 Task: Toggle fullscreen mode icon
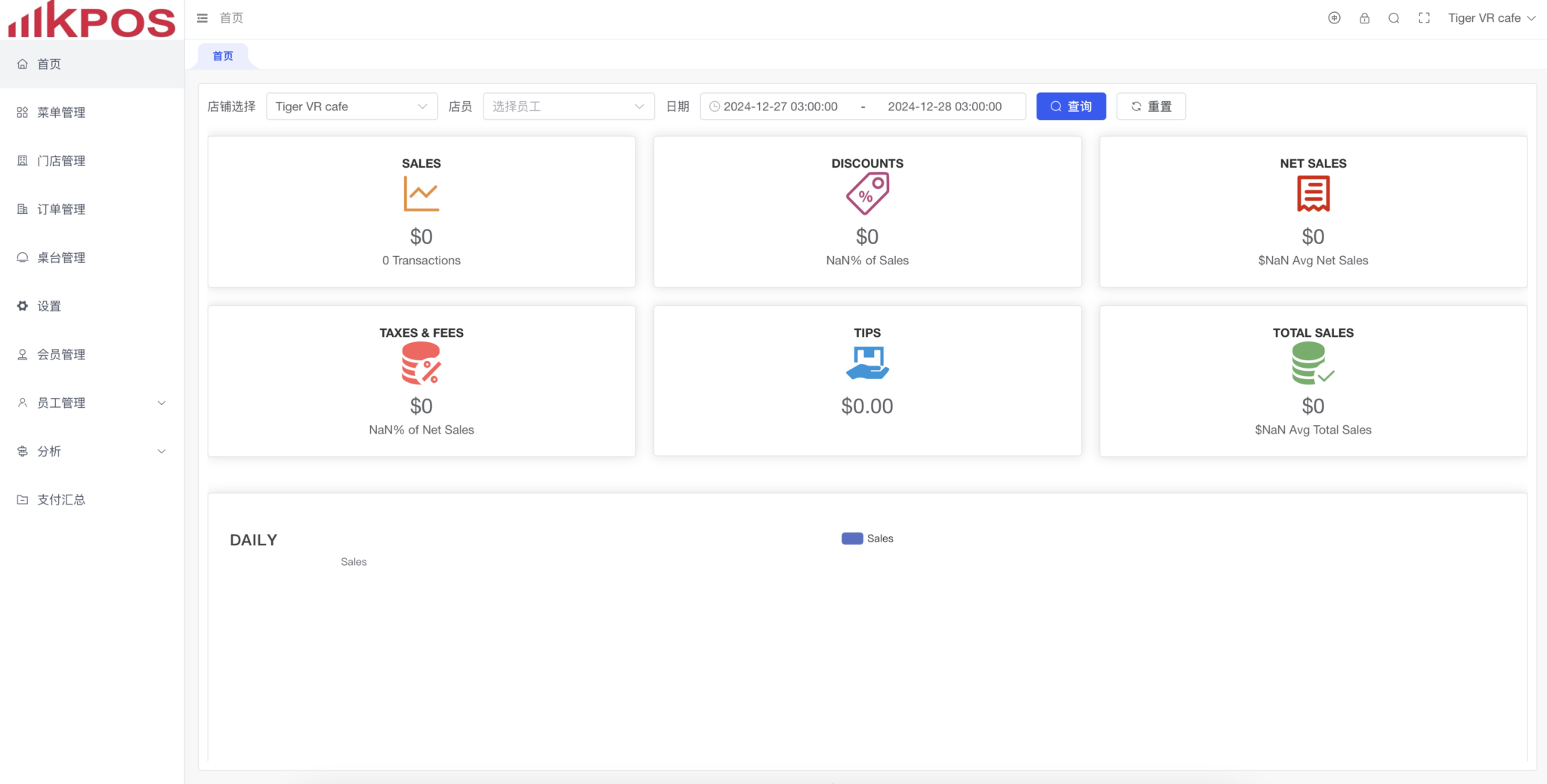tap(1424, 18)
